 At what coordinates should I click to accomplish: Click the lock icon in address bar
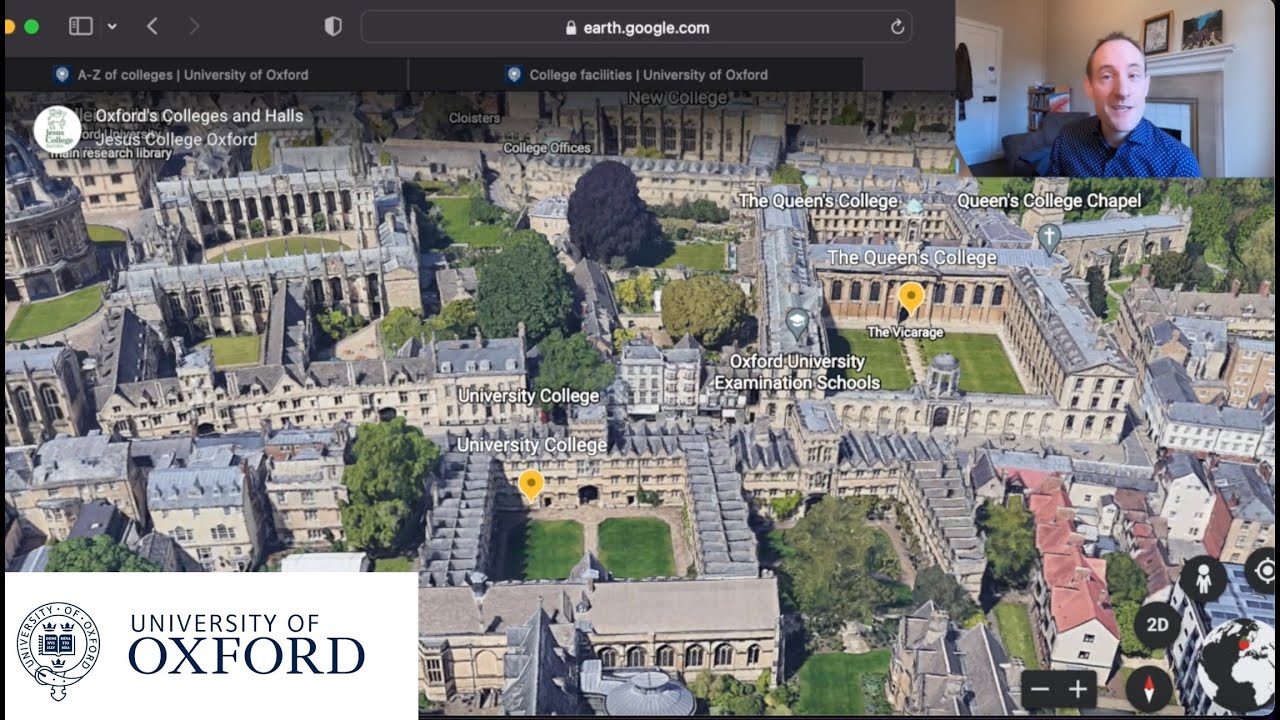pyautogui.click(x=571, y=28)
